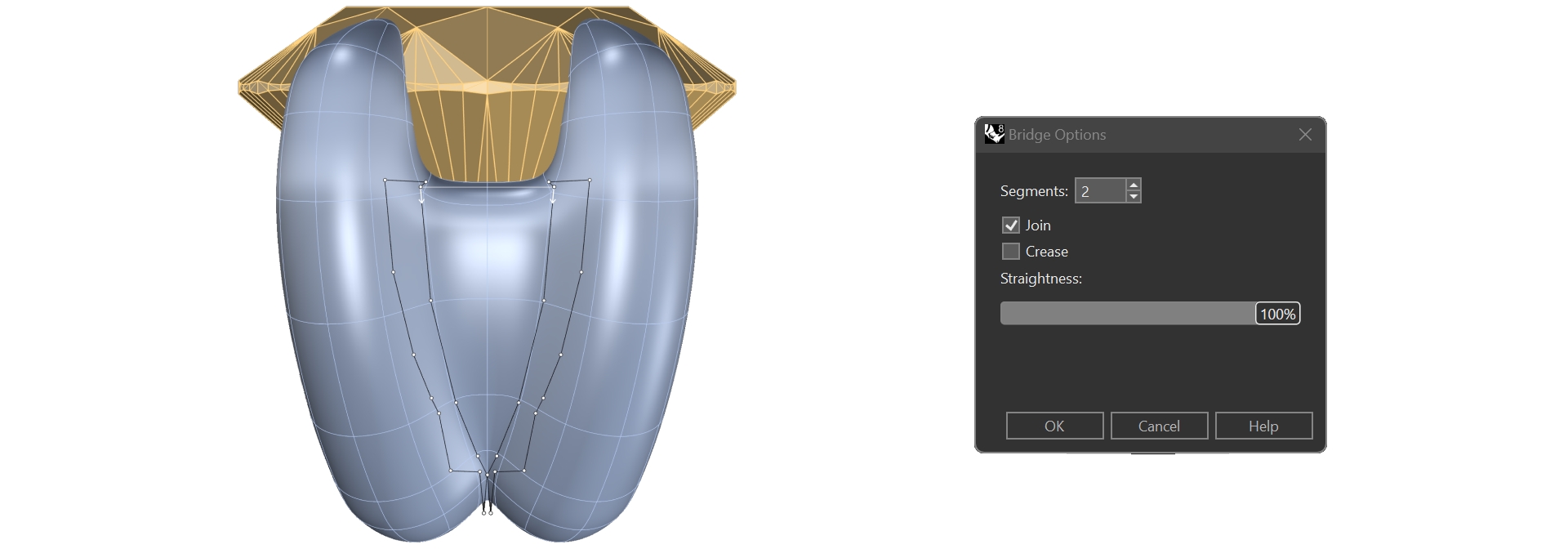Click the right bridge direction arrow on model
The image size is (1568, 549).
click(x=553, y=196)
